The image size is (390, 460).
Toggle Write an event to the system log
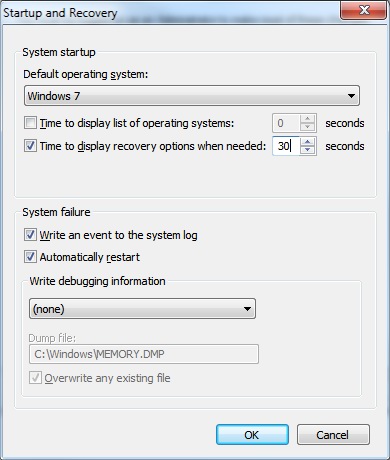coord(30,235)
